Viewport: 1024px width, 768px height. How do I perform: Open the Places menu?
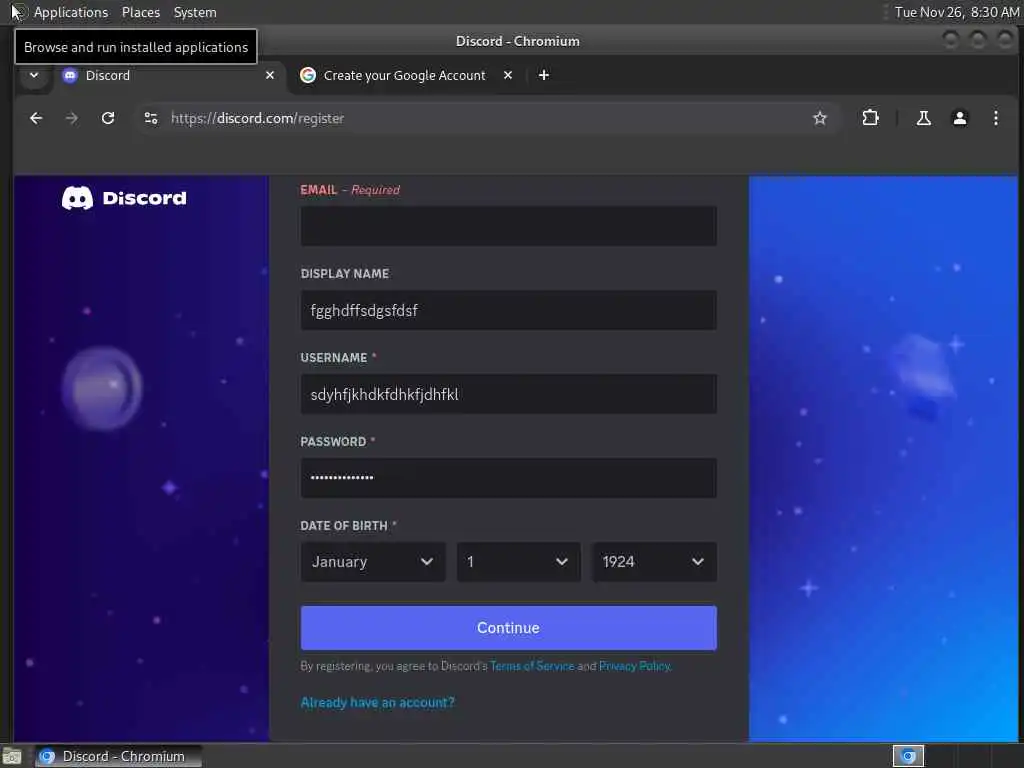[140, 12]
